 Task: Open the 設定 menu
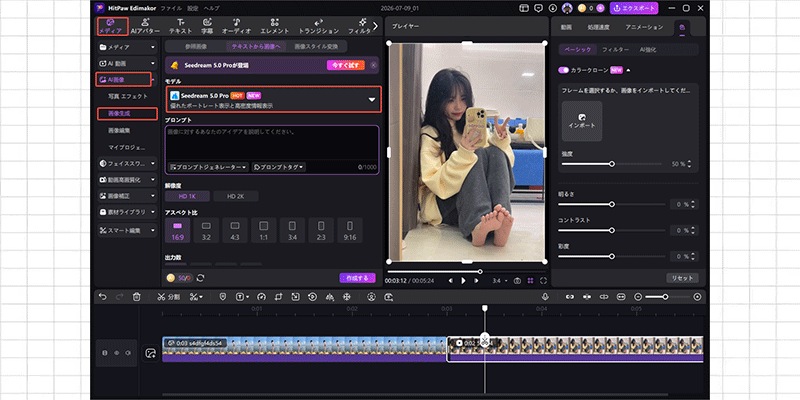coord(192,9)
